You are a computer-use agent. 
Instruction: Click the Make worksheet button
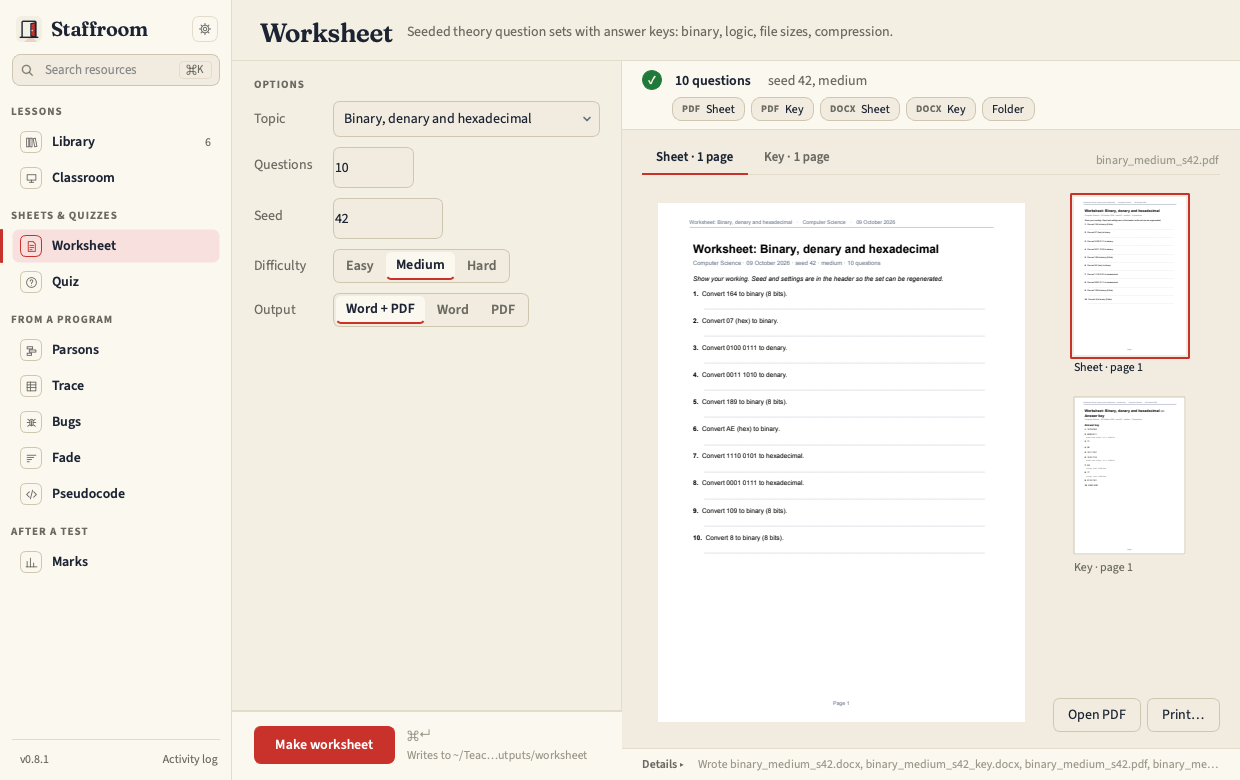[x=324, y=745]
